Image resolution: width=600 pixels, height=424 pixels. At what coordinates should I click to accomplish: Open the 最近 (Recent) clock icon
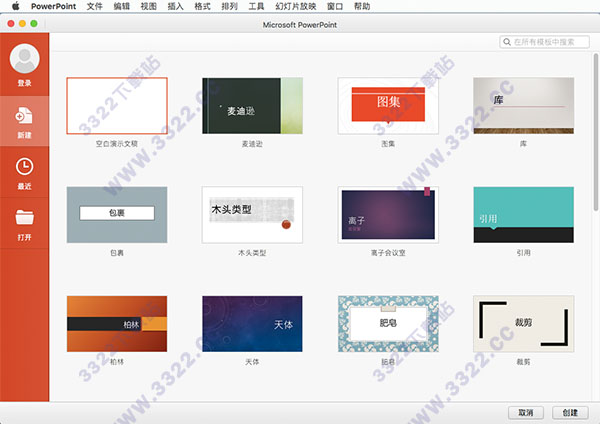click(x=24, y=166)
